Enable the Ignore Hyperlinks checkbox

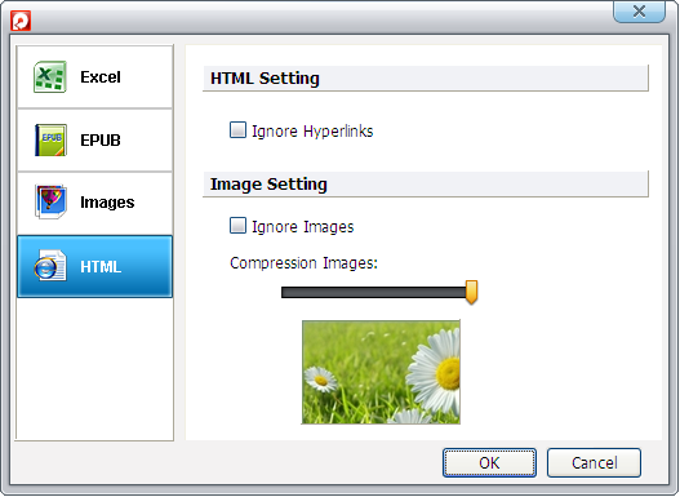pyautogui.click(x=238, y=130)
